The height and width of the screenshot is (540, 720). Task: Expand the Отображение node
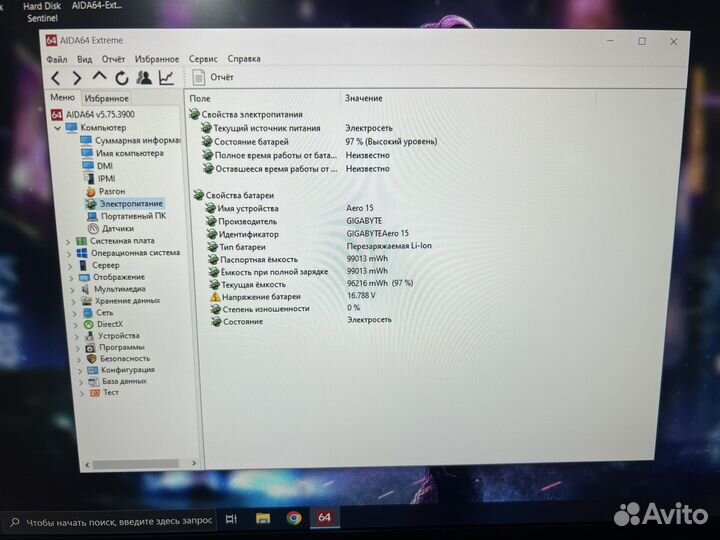tap(72, 278)
